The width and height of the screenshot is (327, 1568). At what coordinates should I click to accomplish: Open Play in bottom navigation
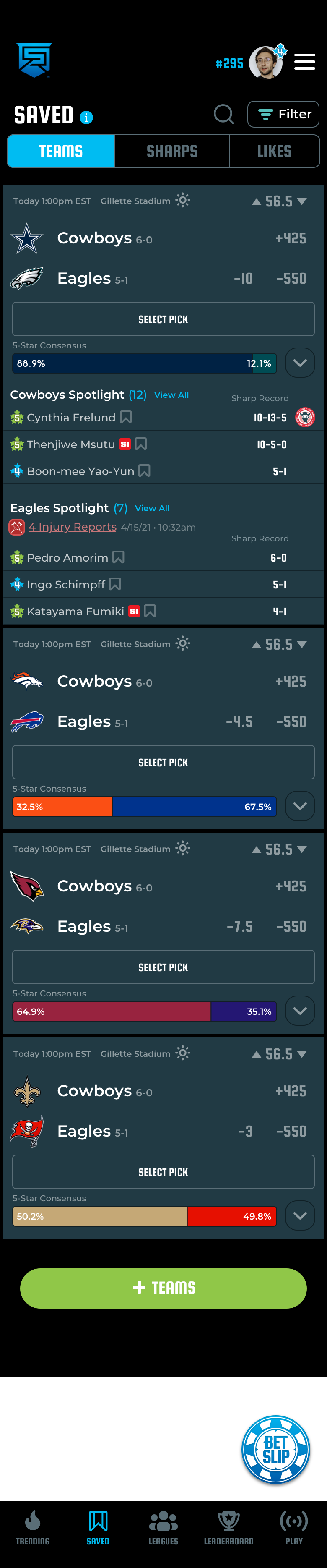pyautogui.click(x=293, y=1527)
